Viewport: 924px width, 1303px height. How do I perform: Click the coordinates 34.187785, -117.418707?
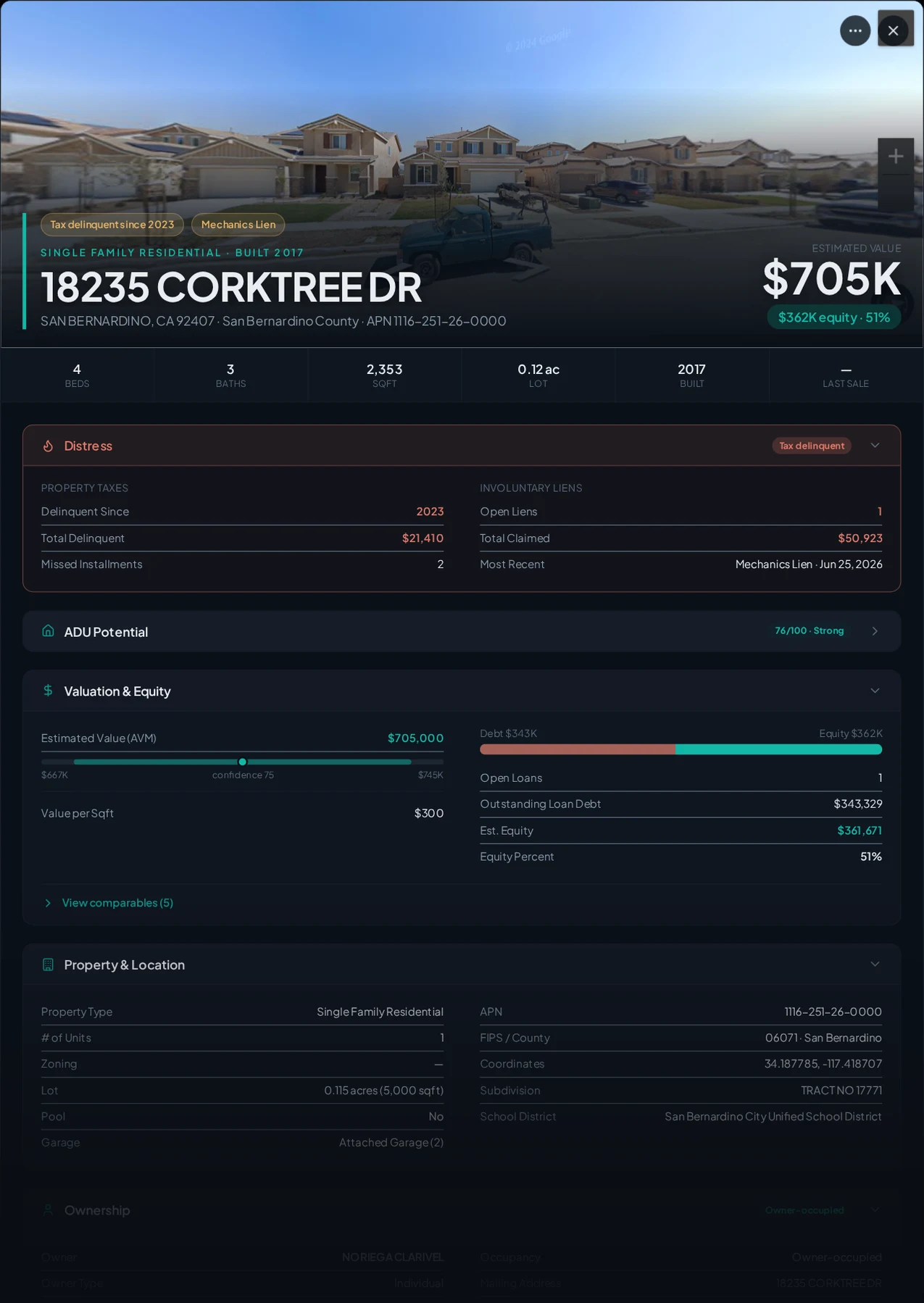coord(823,1064)
